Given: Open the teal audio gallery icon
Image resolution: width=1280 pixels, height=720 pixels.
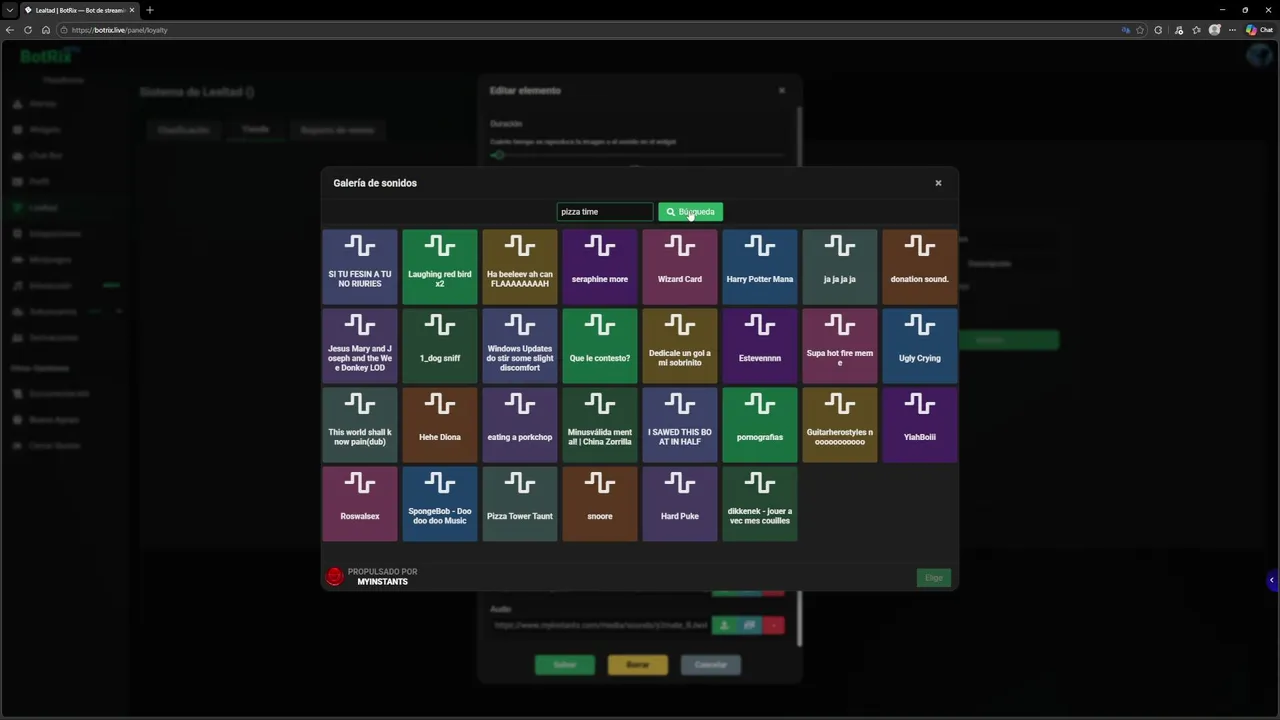Looking at the screenshot, I should tap(749, 625).
